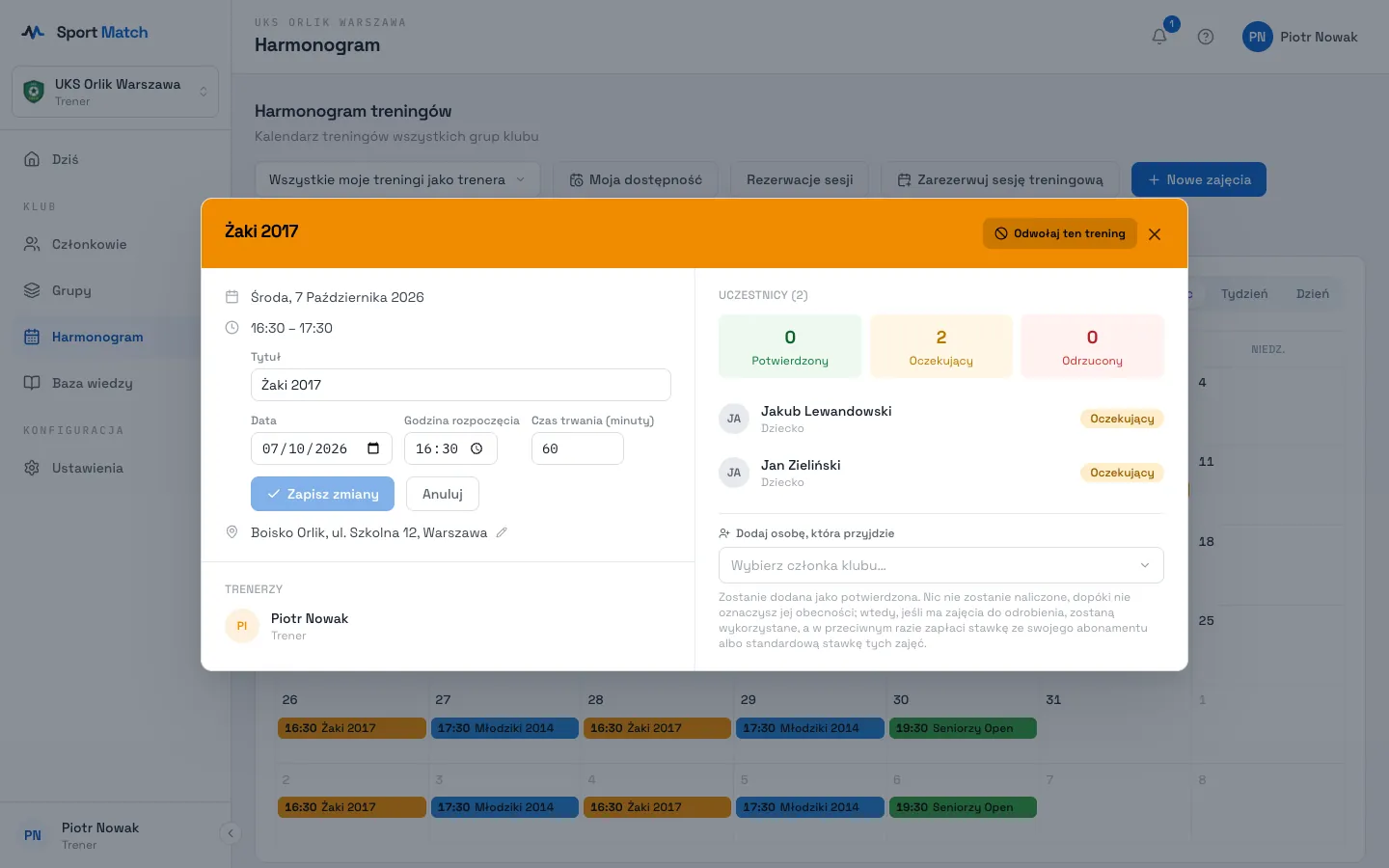The width and height of the screenshot is (1389, 868).
Task: Click the Potwierdzony count card
Action: tap(790, 346)
